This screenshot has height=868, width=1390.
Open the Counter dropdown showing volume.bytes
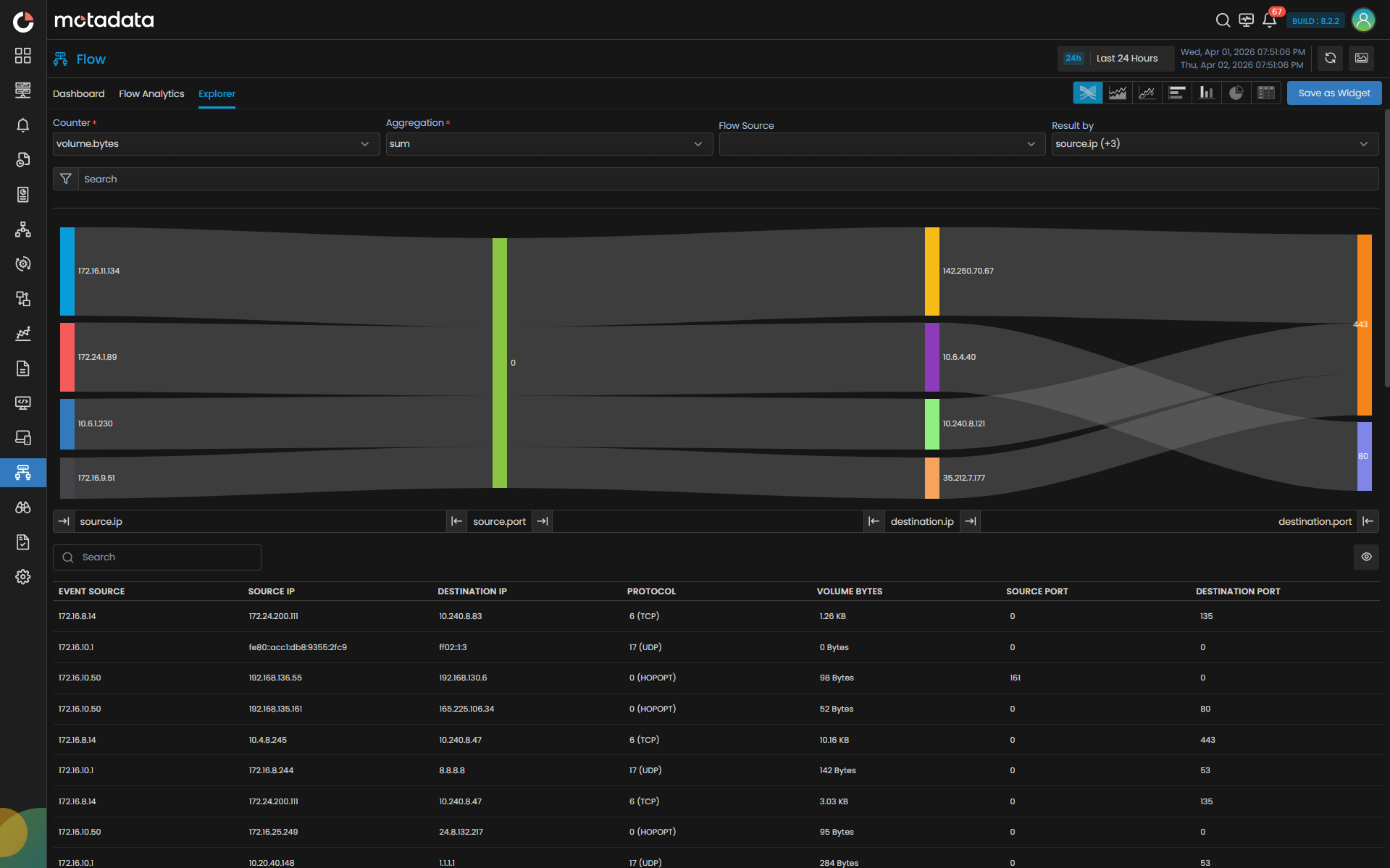(x=216, y=143)
